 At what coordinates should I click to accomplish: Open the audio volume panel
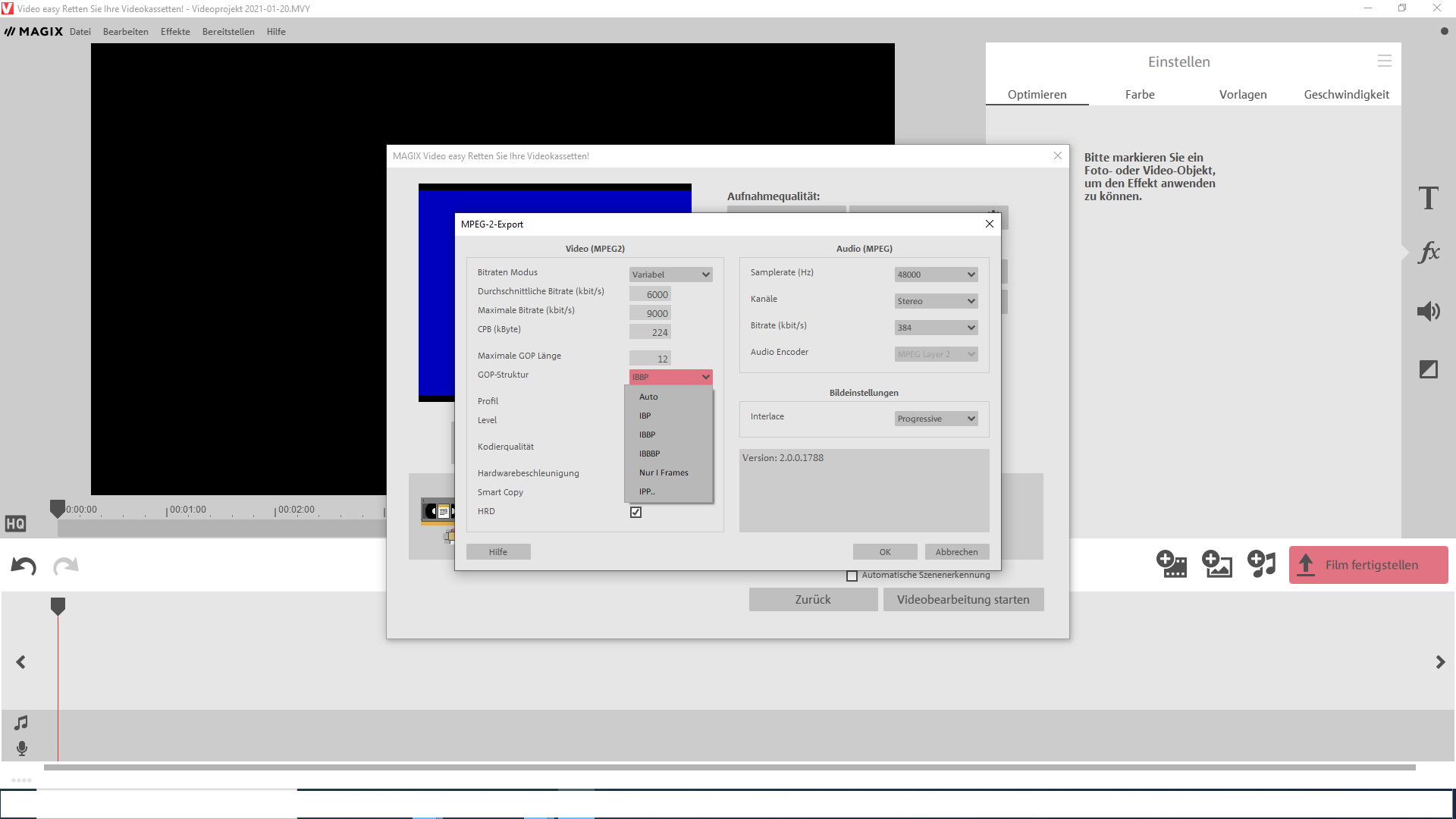click(x=1428, y=311)
